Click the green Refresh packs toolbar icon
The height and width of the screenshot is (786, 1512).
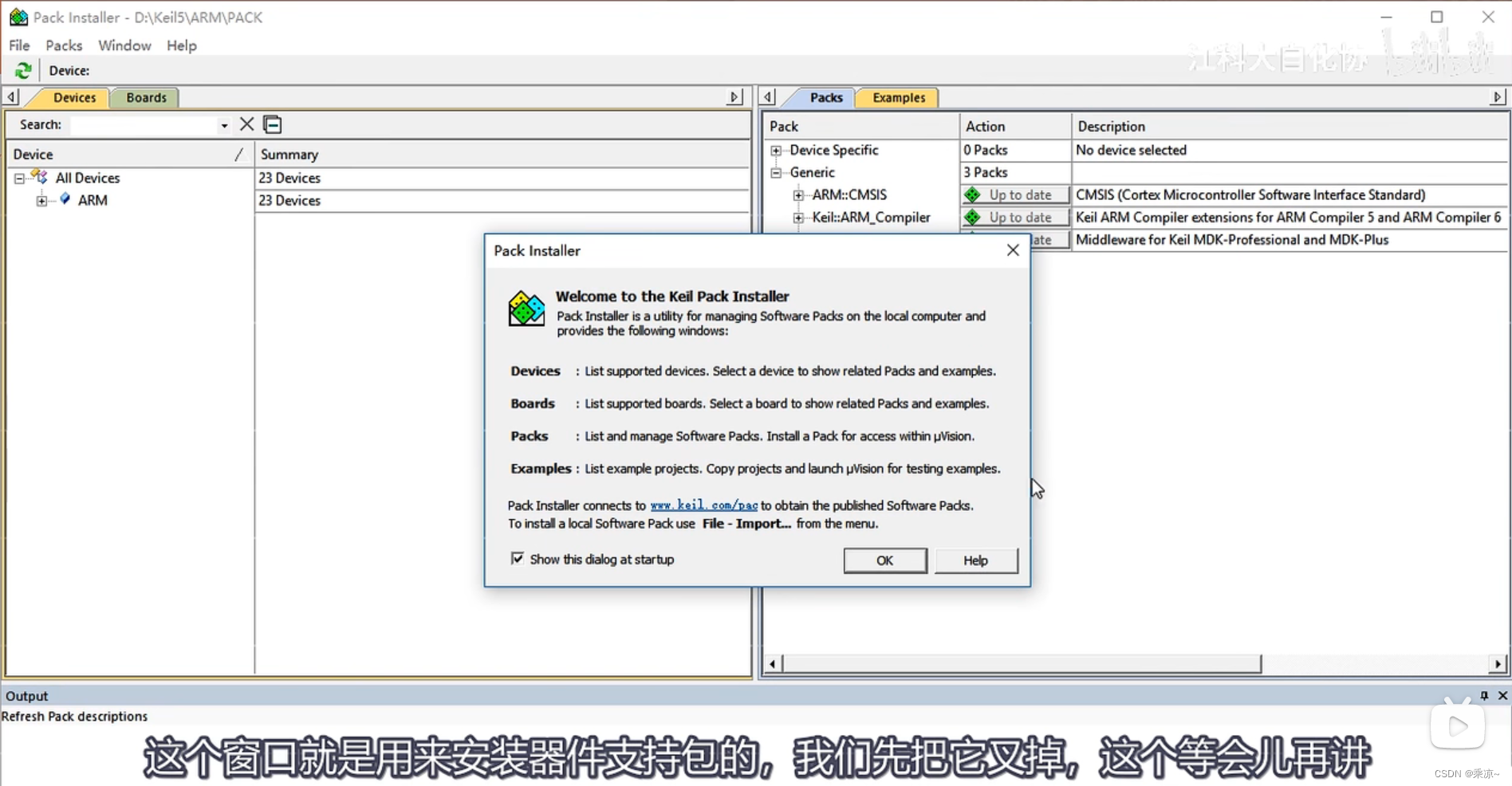point(23,70)
